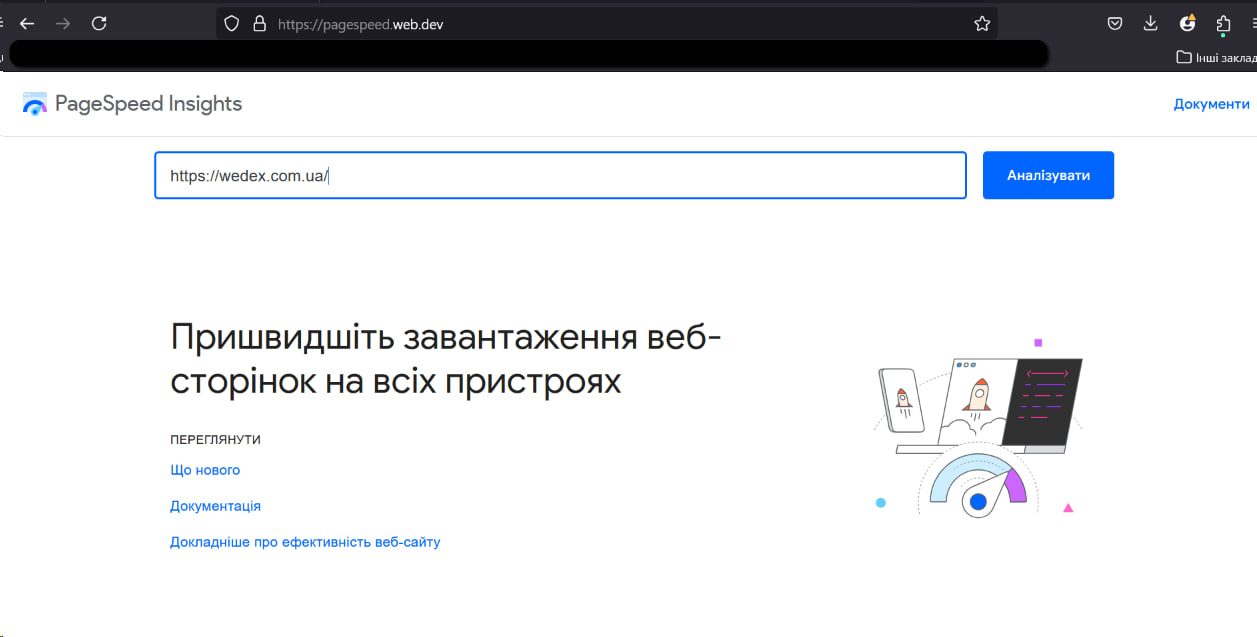Reload the page with the refresh icon
Screen dimensions: 1257x637
coord(99,23)
